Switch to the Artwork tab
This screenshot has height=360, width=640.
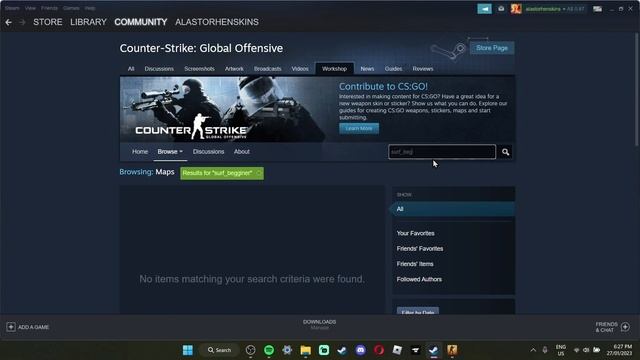tap(234, 69)
